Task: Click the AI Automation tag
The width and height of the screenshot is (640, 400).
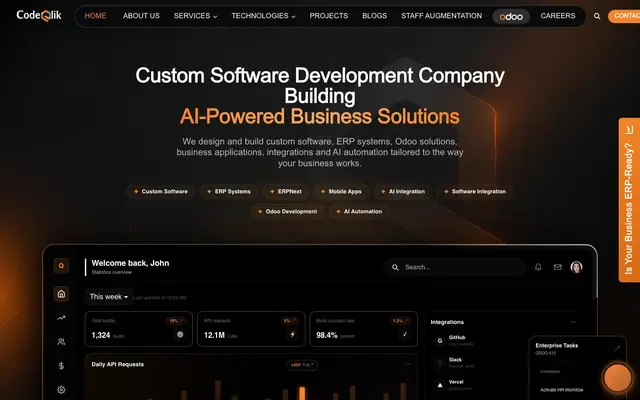Action: point(359,211)
